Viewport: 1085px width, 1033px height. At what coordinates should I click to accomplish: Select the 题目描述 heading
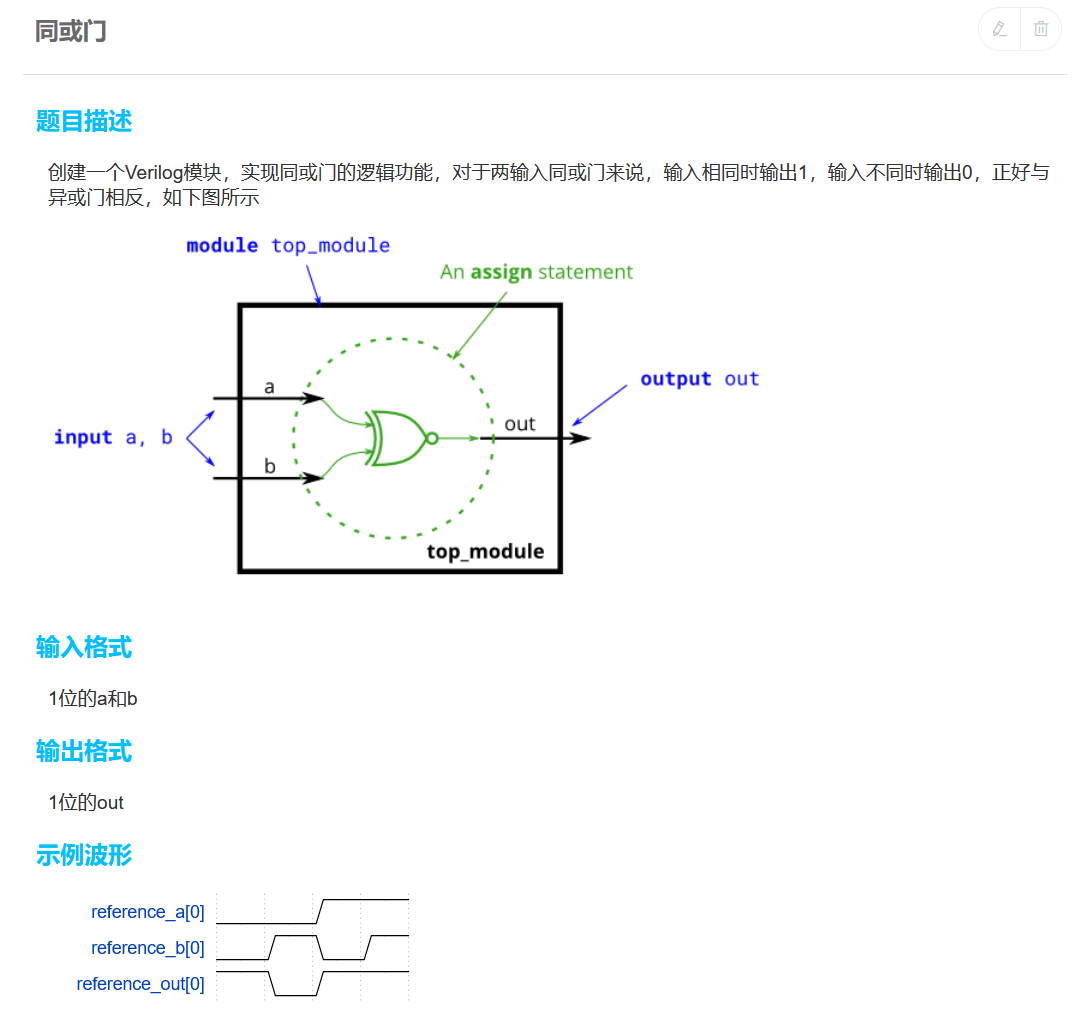click(x=84, y=121)
